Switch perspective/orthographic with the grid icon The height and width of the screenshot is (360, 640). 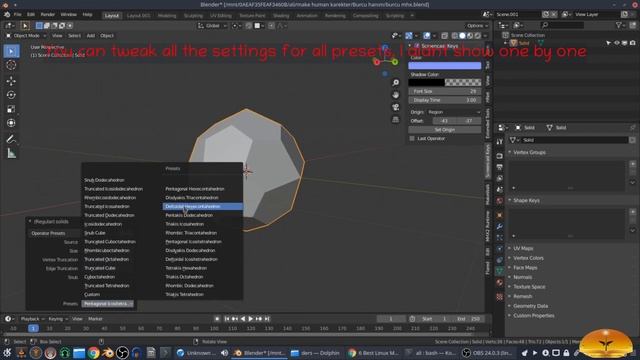click(396, 120)
